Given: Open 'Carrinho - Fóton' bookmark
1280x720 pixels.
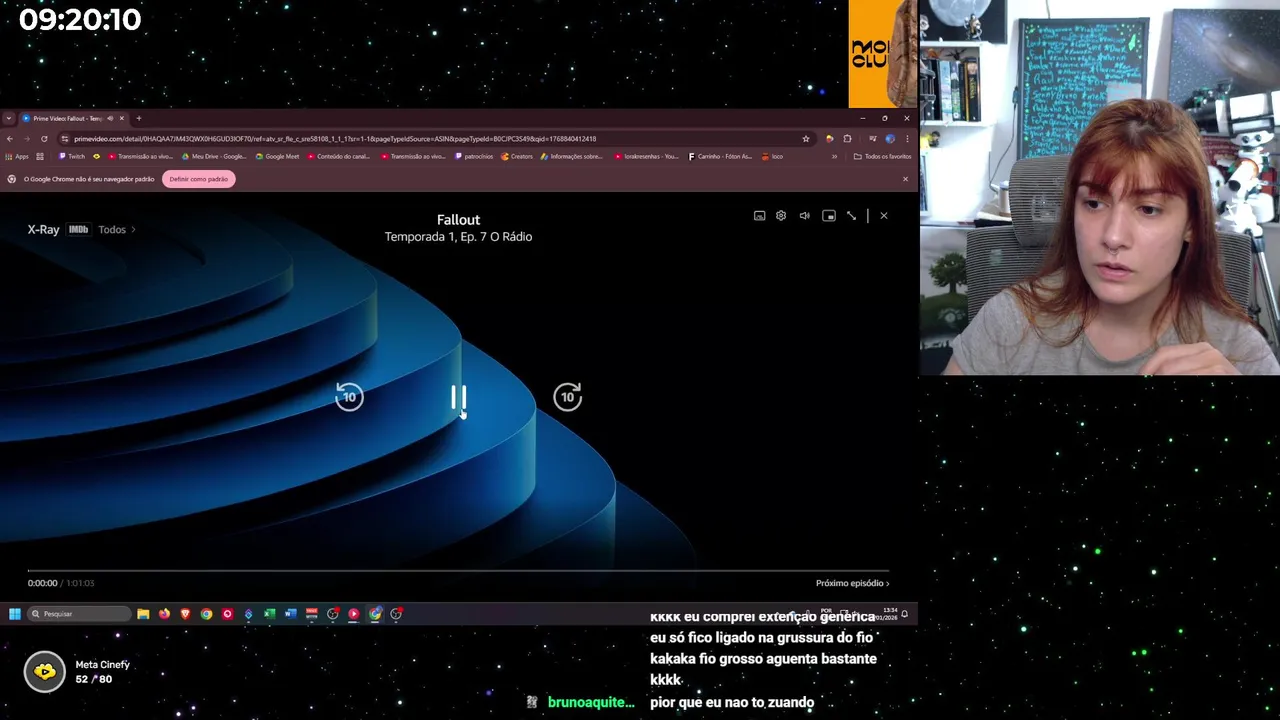Looking at the screenshot, I should (x=720, y=157).
